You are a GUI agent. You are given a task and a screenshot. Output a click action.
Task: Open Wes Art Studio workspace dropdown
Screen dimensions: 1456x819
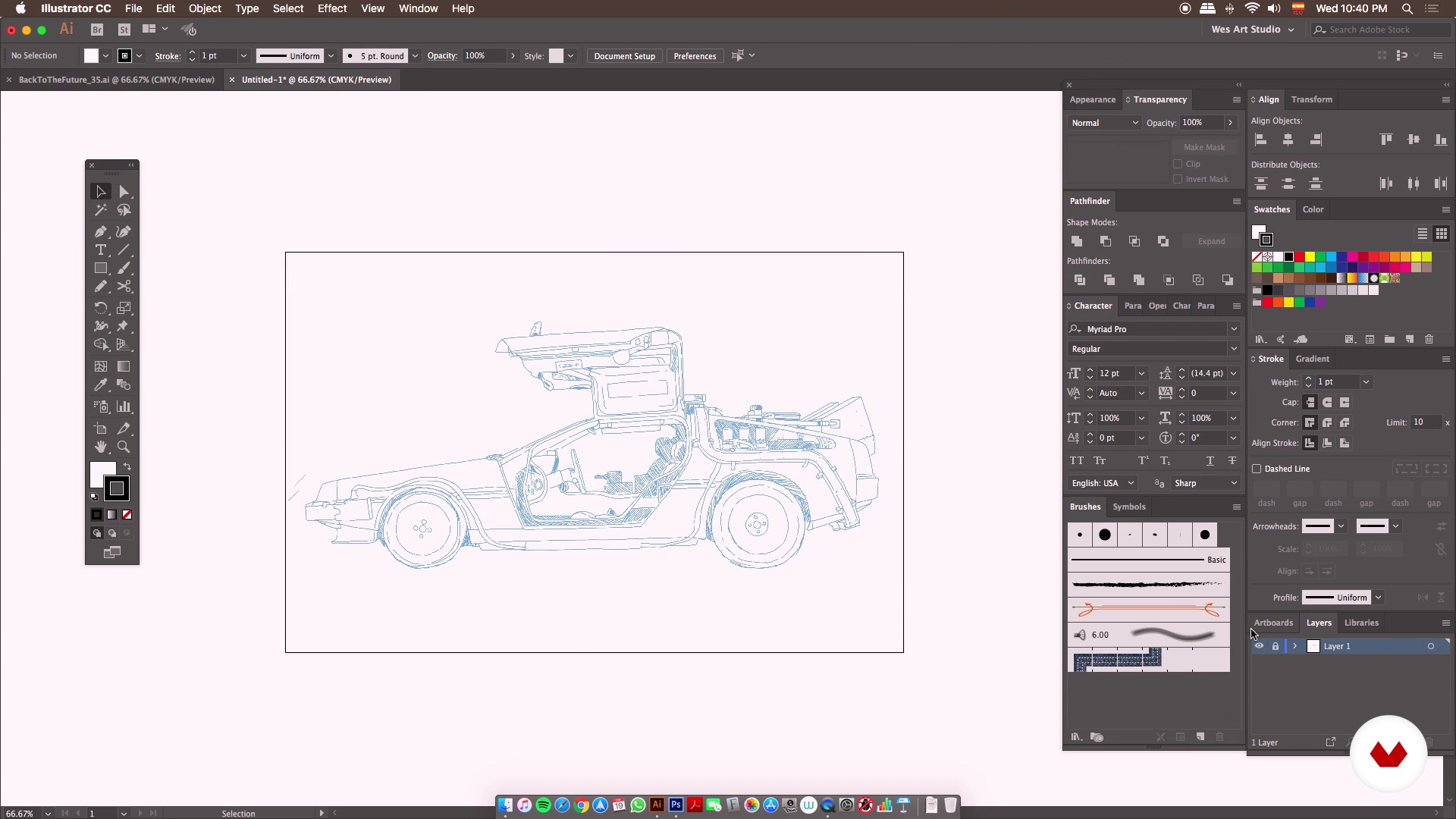(1253, 30)
